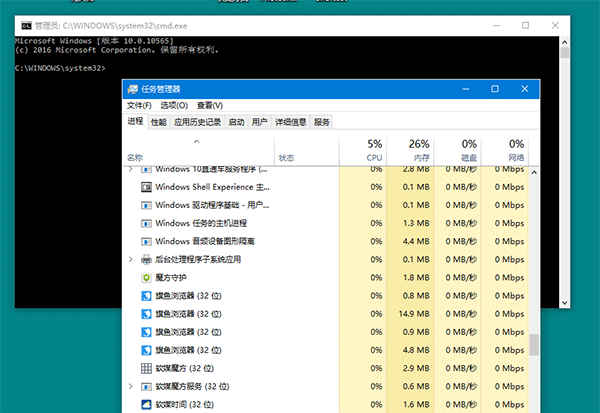The image size is (600, 413).
Task: Click the Windows 音频设备图形隔离 row icon
Action: coord(146,242)
